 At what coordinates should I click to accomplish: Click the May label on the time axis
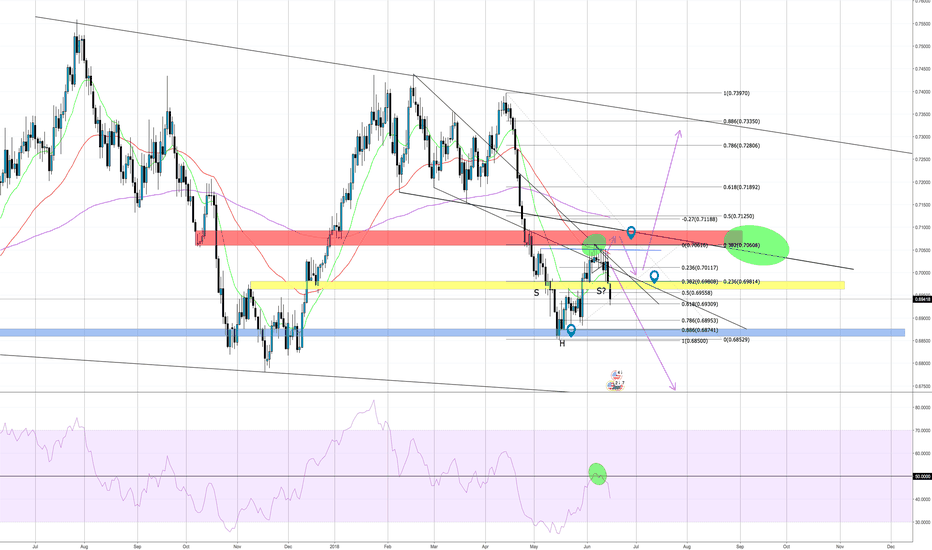(x=533, y=545)
